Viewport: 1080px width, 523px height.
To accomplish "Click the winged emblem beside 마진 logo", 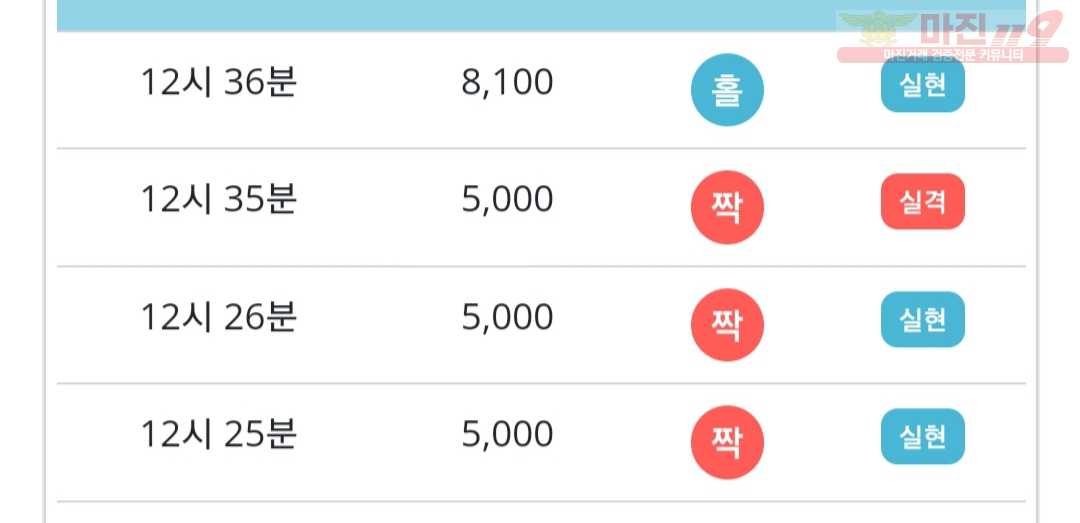I will pyautogui.click(x=876, y=29).
